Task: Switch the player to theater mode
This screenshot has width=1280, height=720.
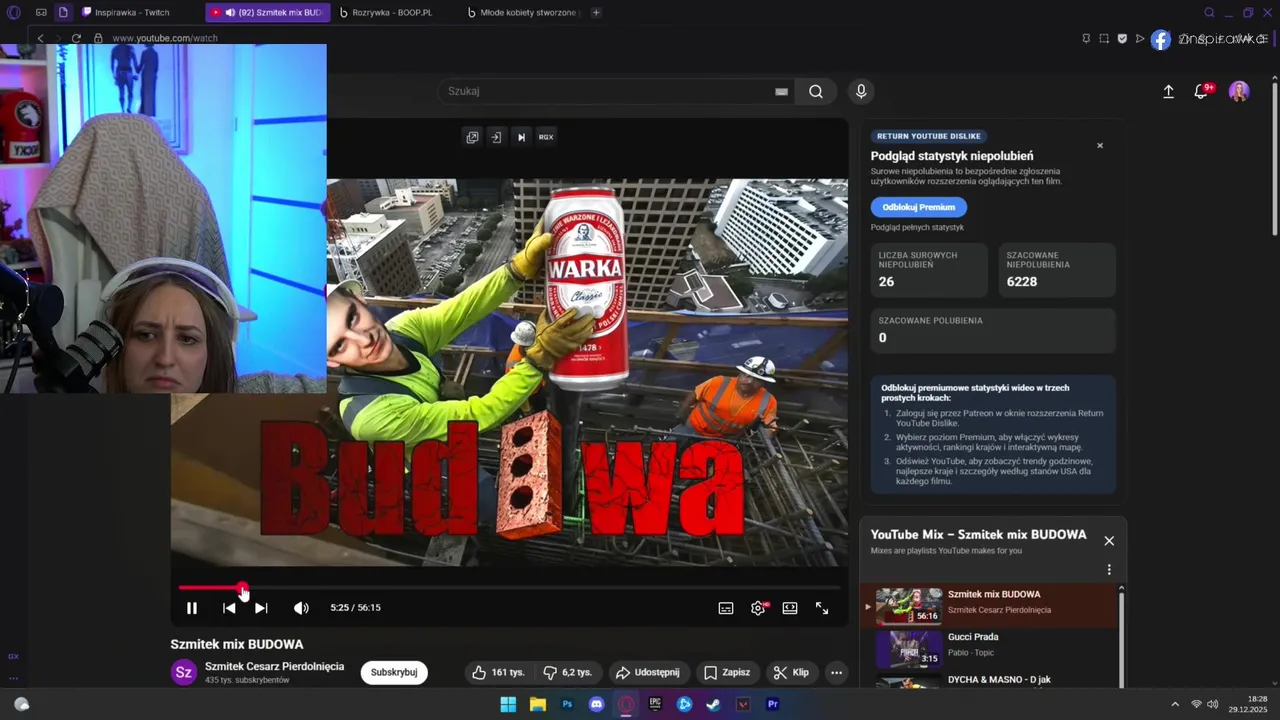Action: point(790,608)
